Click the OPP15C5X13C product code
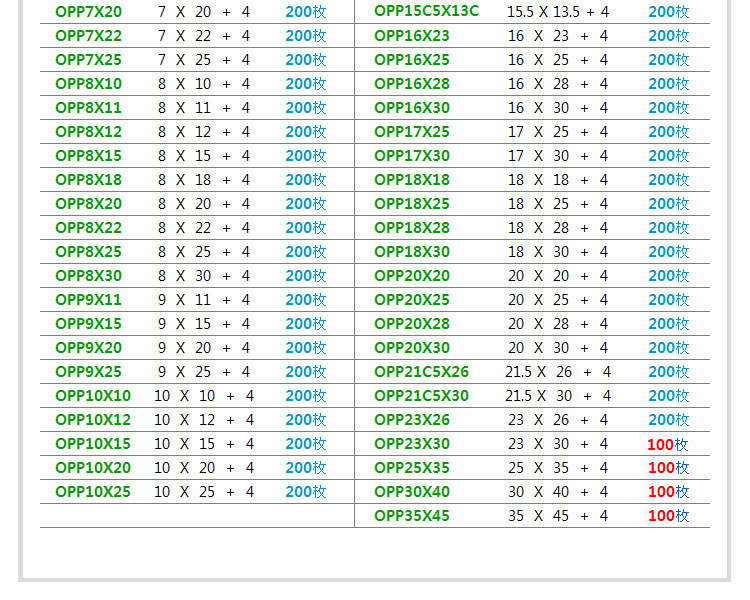The width and height of the screenshot is (750, 600). [426, 12]
